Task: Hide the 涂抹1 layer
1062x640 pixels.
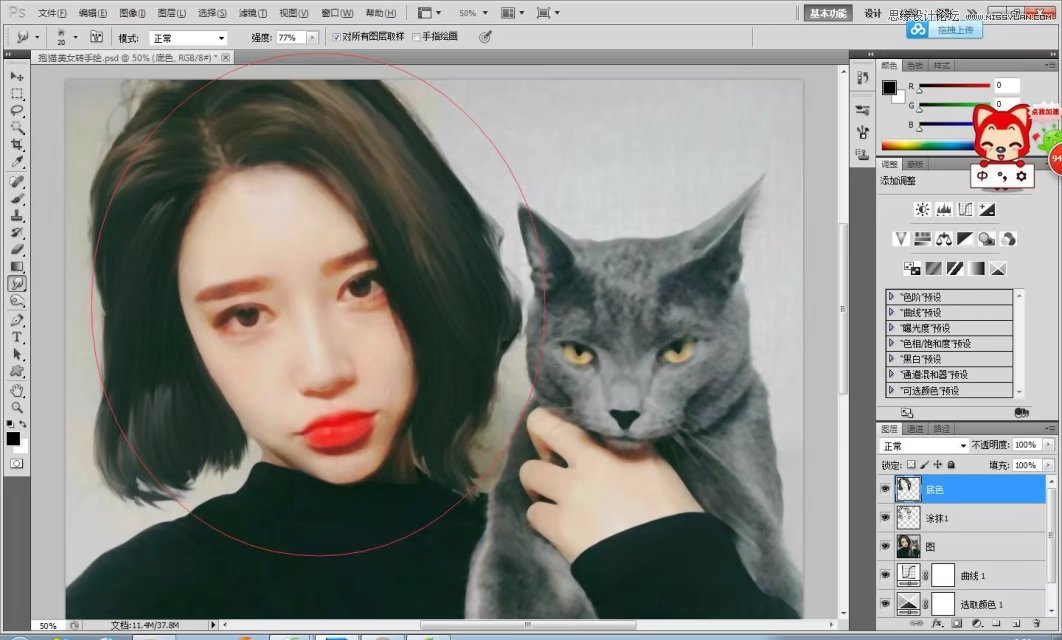Action: [x=885, y=517]
